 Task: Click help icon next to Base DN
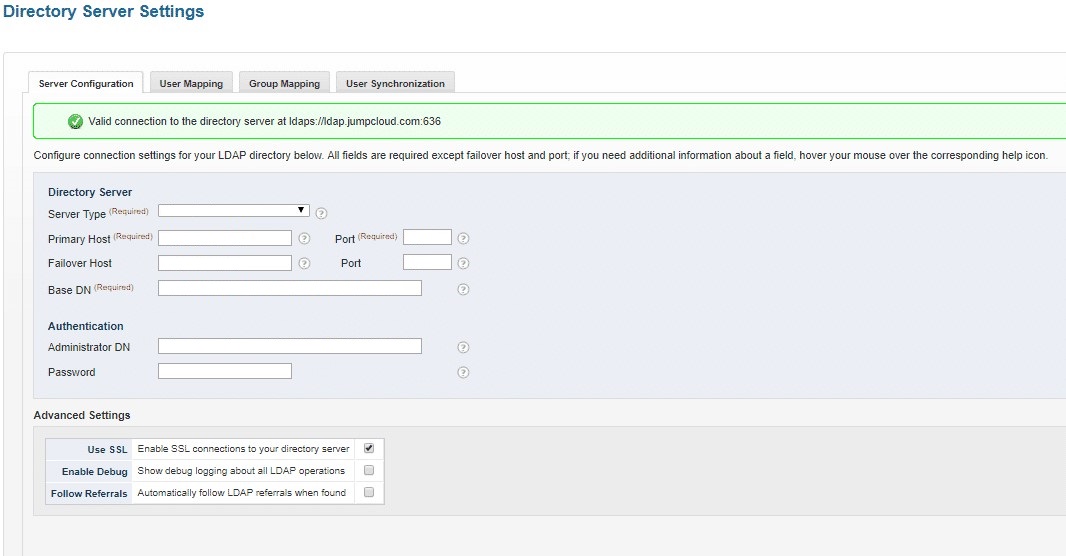tap(463, 289)
